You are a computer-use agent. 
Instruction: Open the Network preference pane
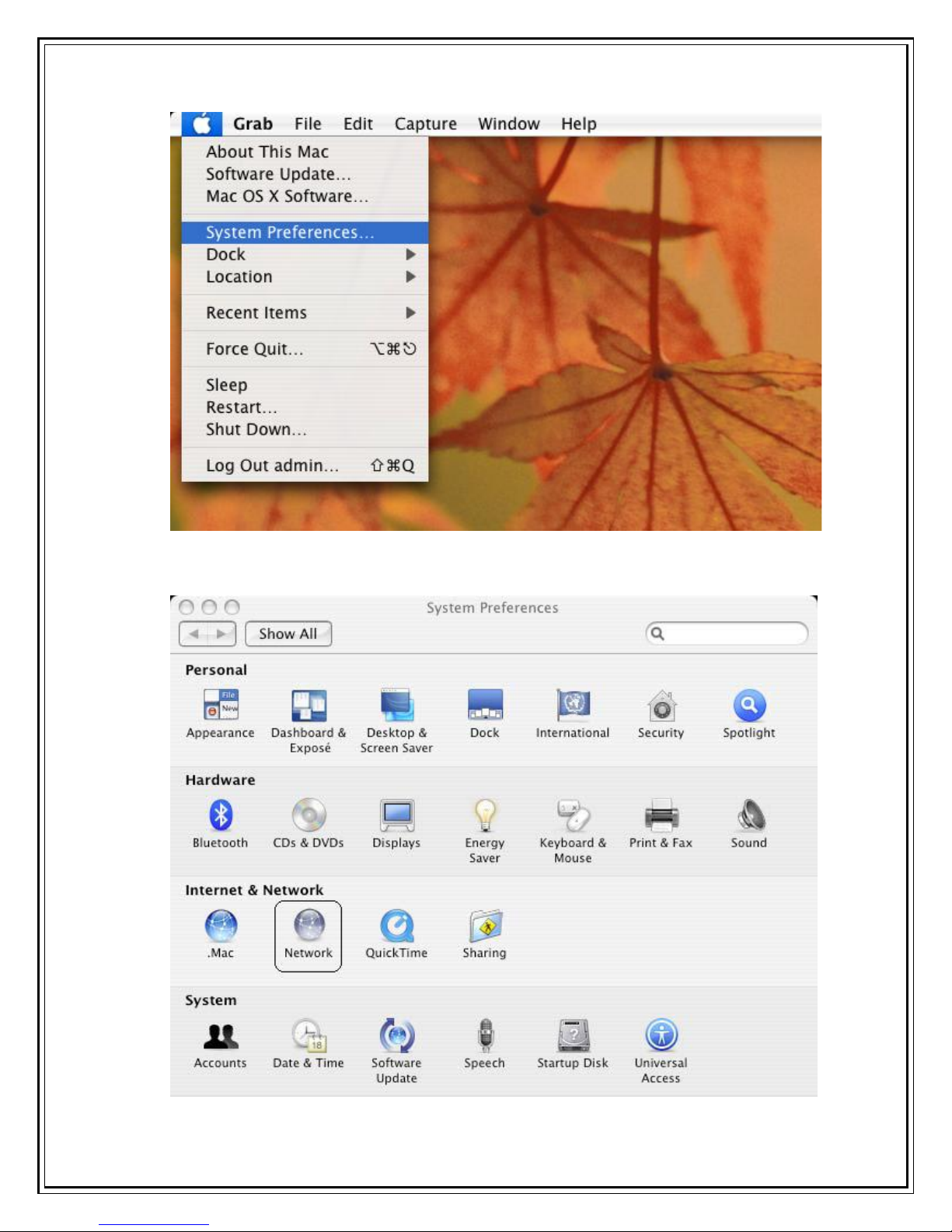click(x=309, y=936)
